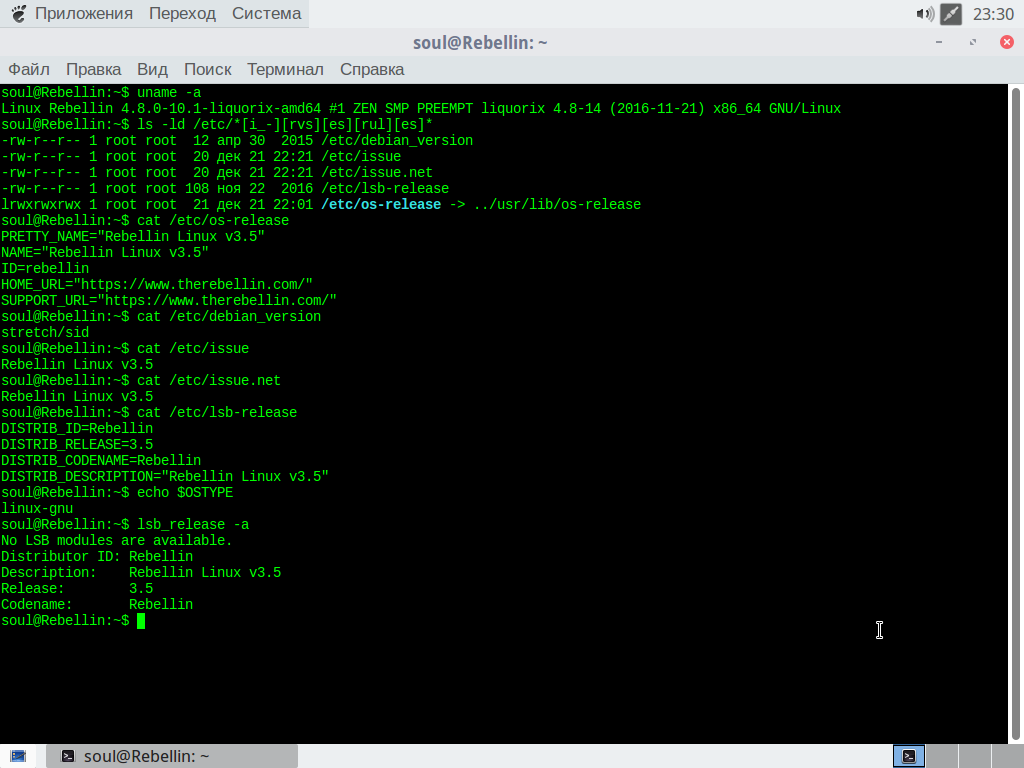This screenshot has height=768, width=1024.
Task: Click the highlighted '/etc/os-release' symlink name
Action: (x=381, y=204)
